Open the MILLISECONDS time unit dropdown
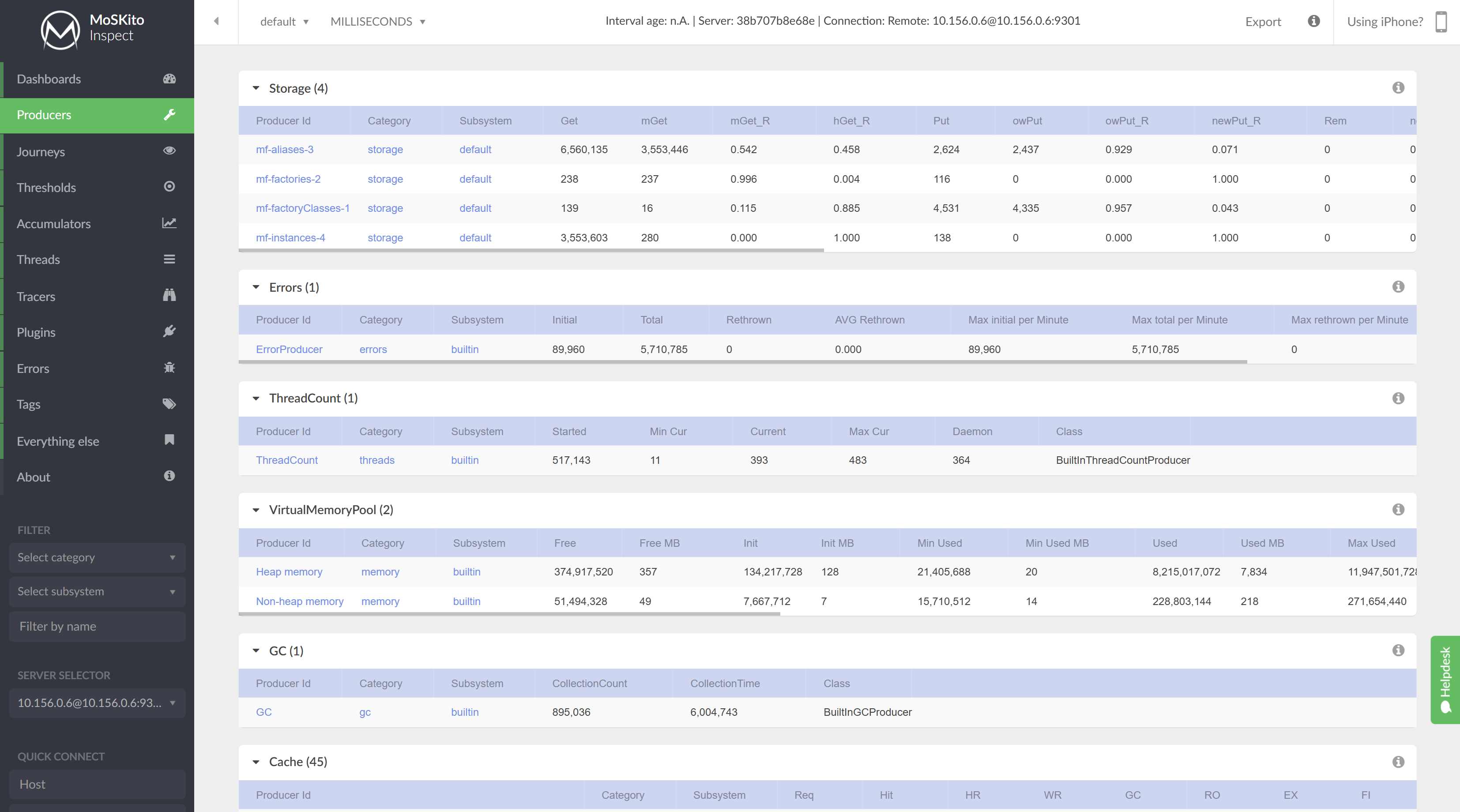Screen dimensions: 1460x812 [x=377, y=22]
